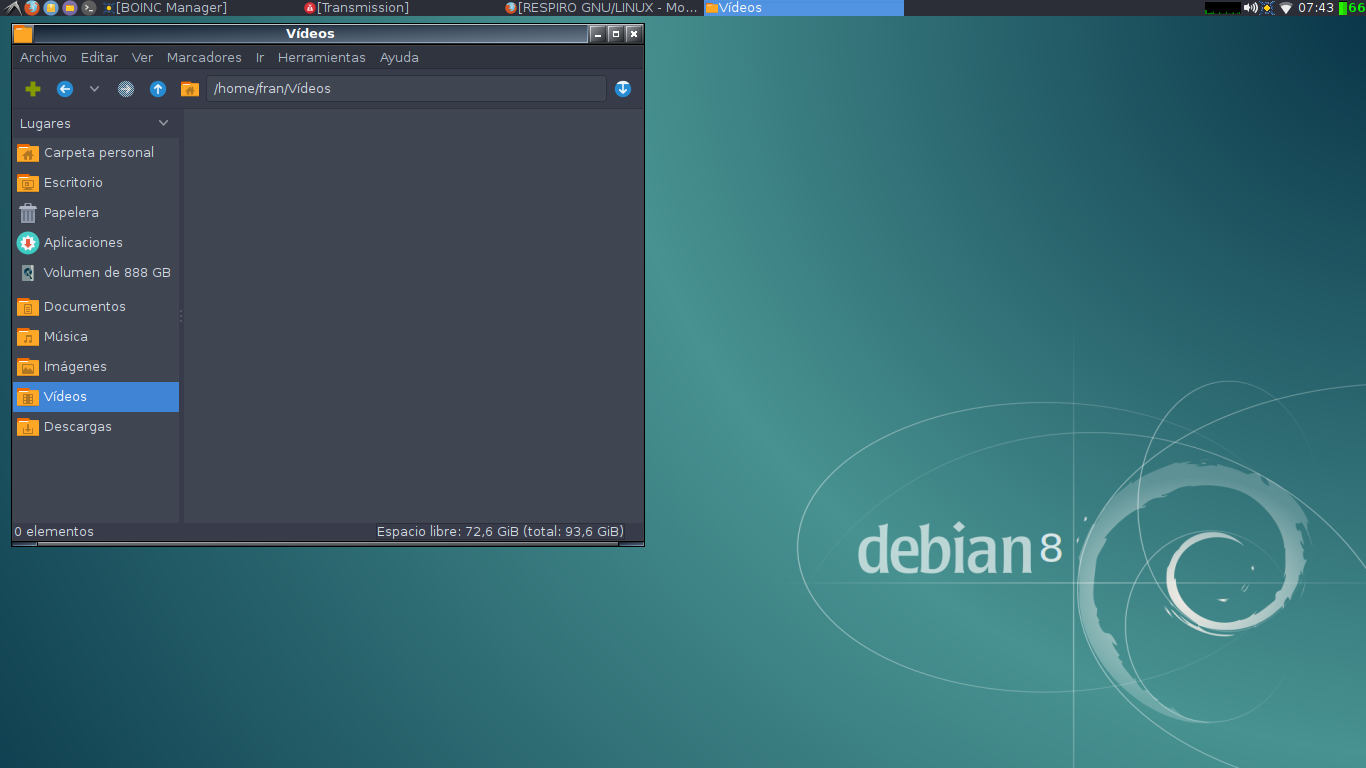Click the BOINC icon in the system tray

click(x=1267, y=8)
